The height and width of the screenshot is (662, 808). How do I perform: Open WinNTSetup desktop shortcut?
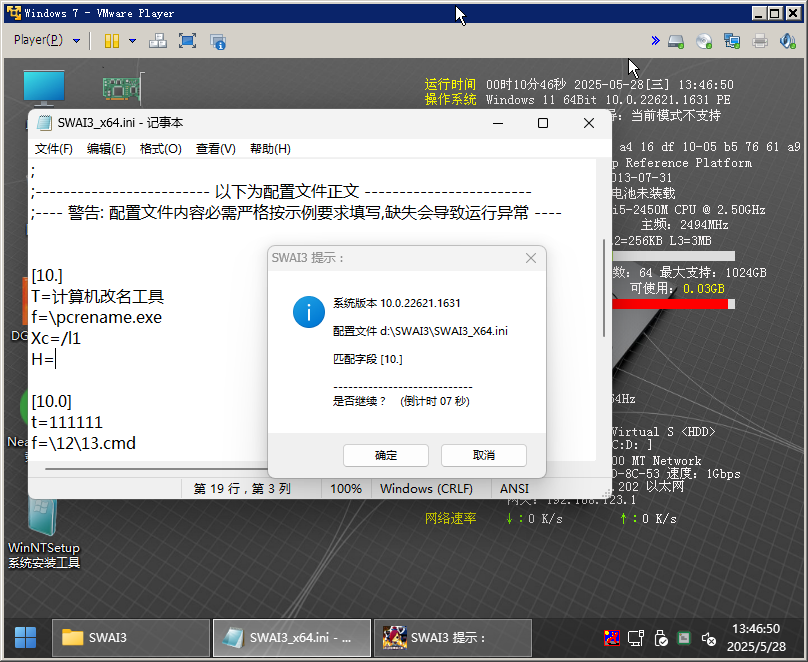(43, 532)
